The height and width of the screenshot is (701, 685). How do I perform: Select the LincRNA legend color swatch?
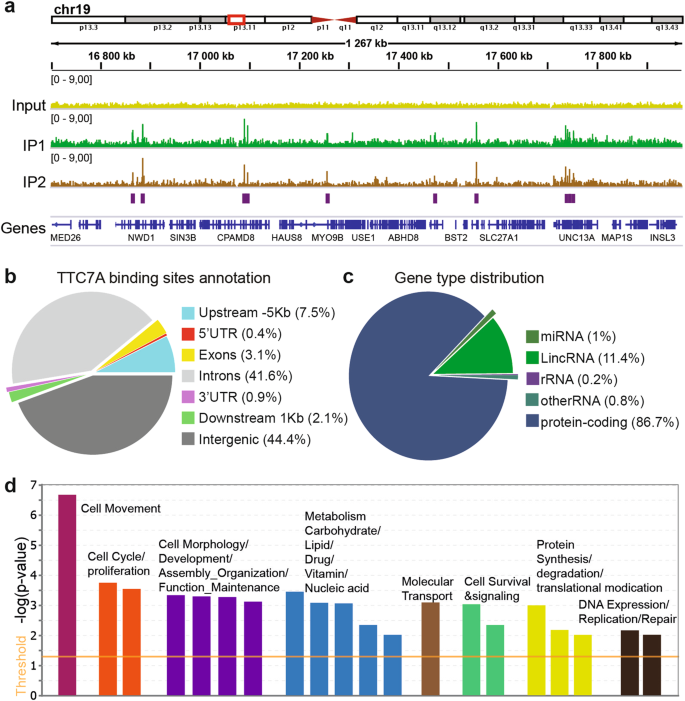click(533, 358)
